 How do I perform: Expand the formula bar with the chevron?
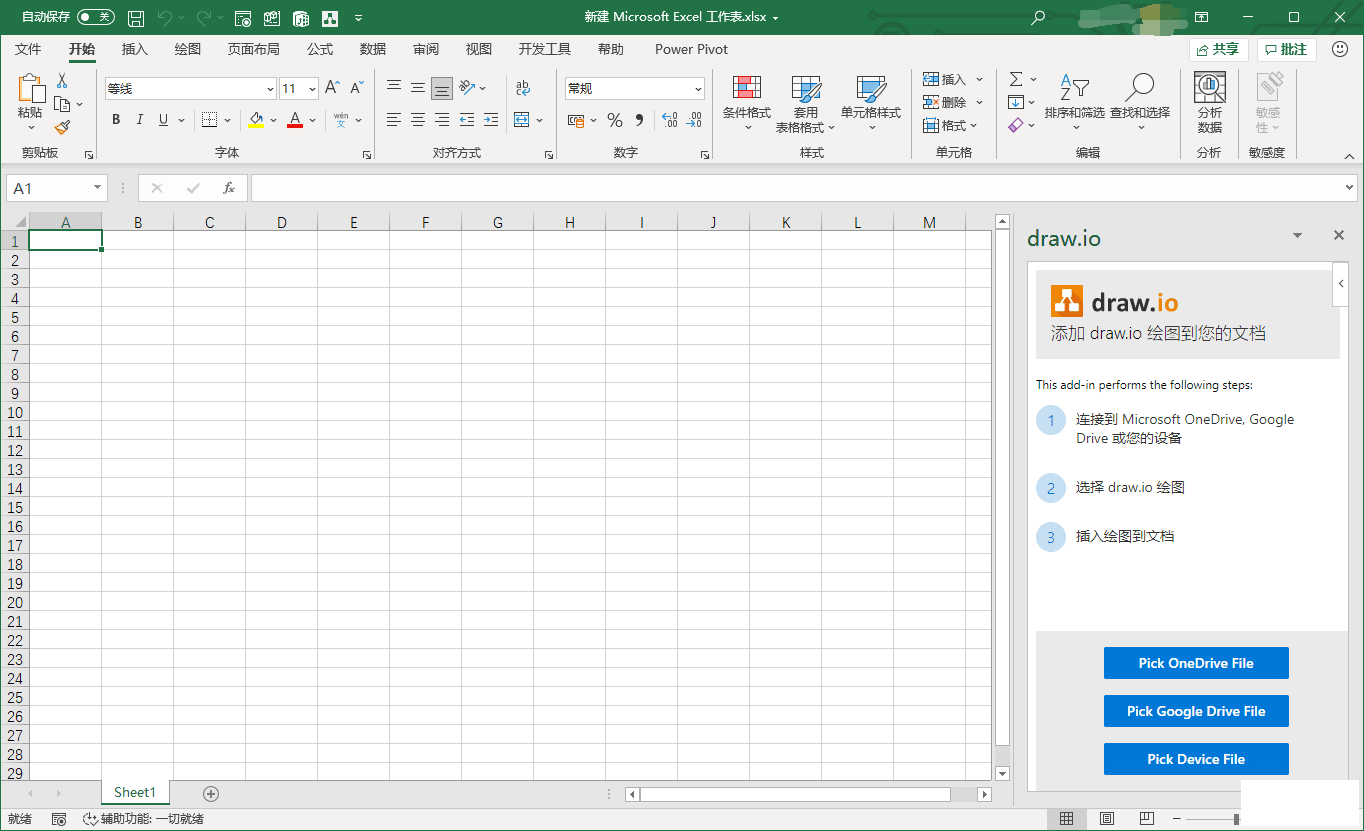click(1350, 188)
